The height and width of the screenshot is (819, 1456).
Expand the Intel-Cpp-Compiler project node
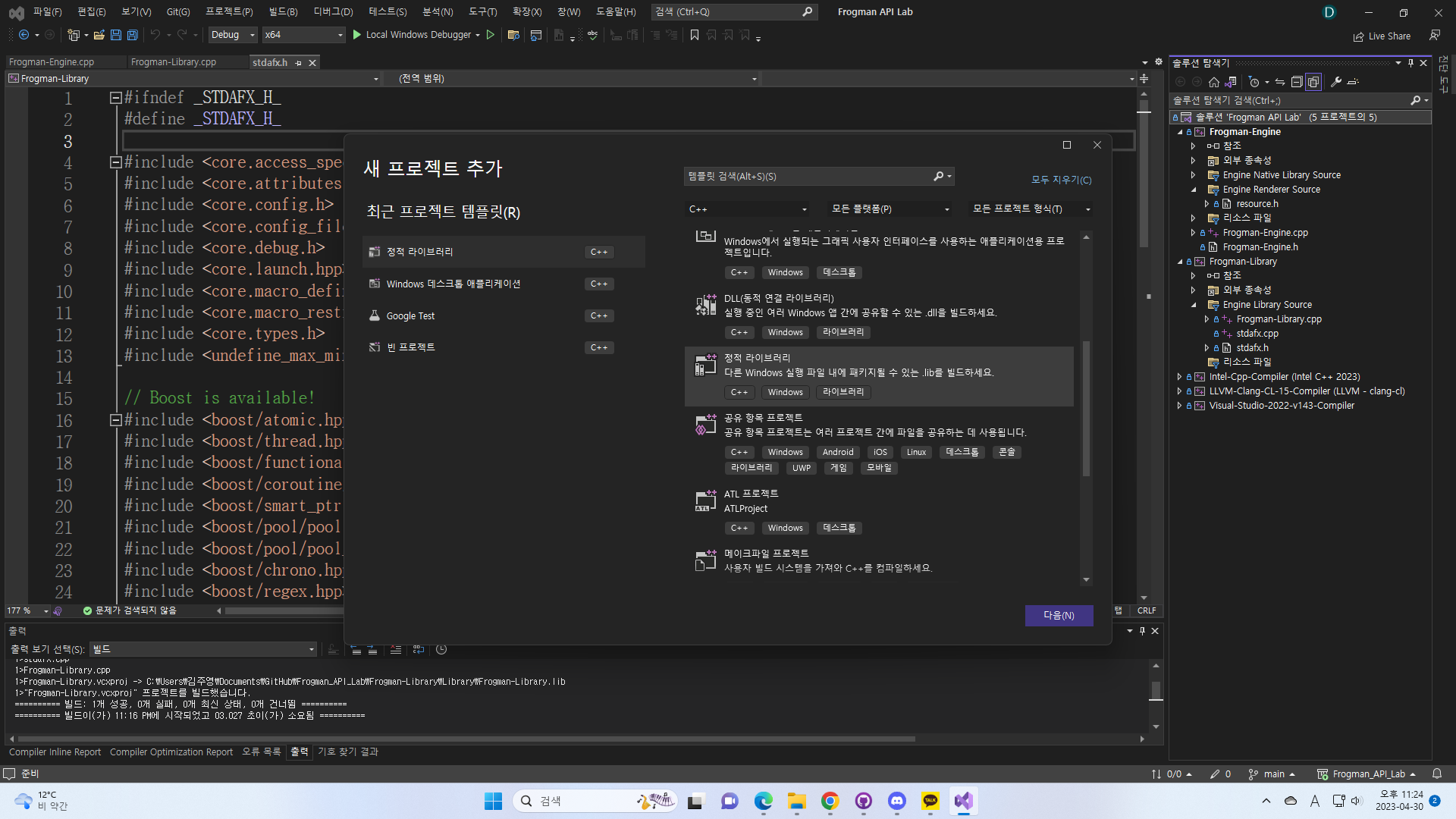[x=1179, y=377]
